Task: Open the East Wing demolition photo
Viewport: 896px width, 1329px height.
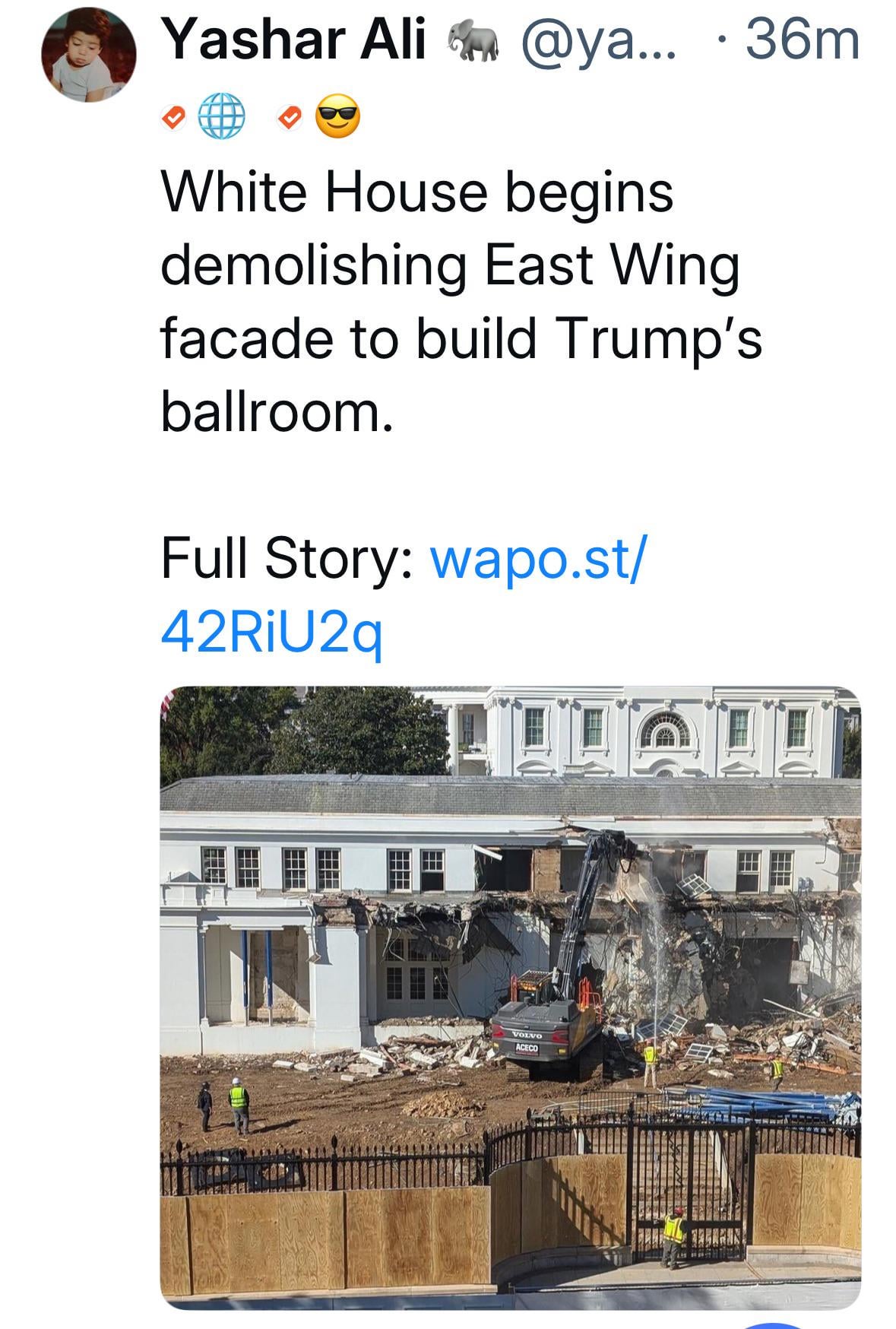Action: pos(510,997)
